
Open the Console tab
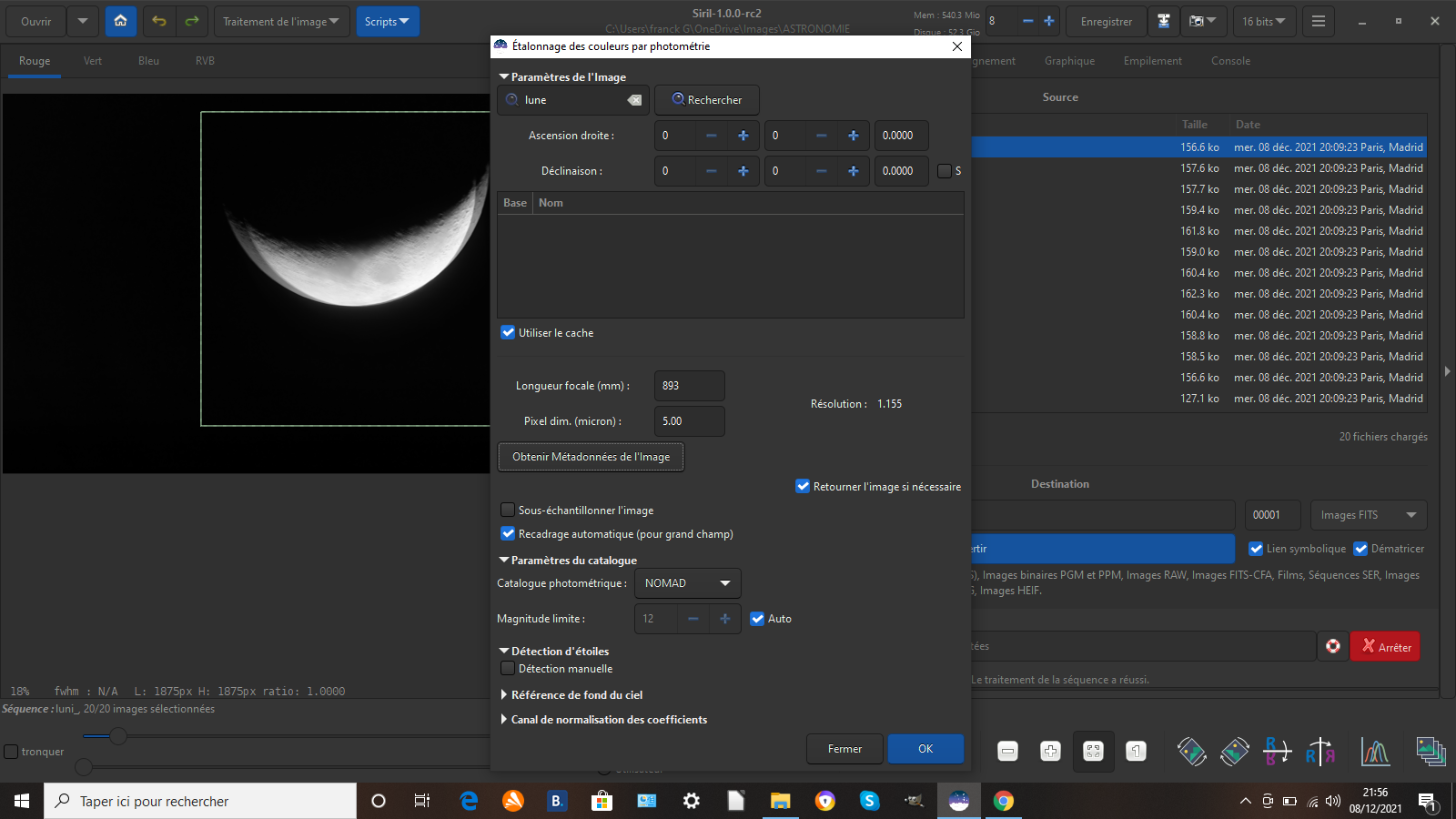1230,61
